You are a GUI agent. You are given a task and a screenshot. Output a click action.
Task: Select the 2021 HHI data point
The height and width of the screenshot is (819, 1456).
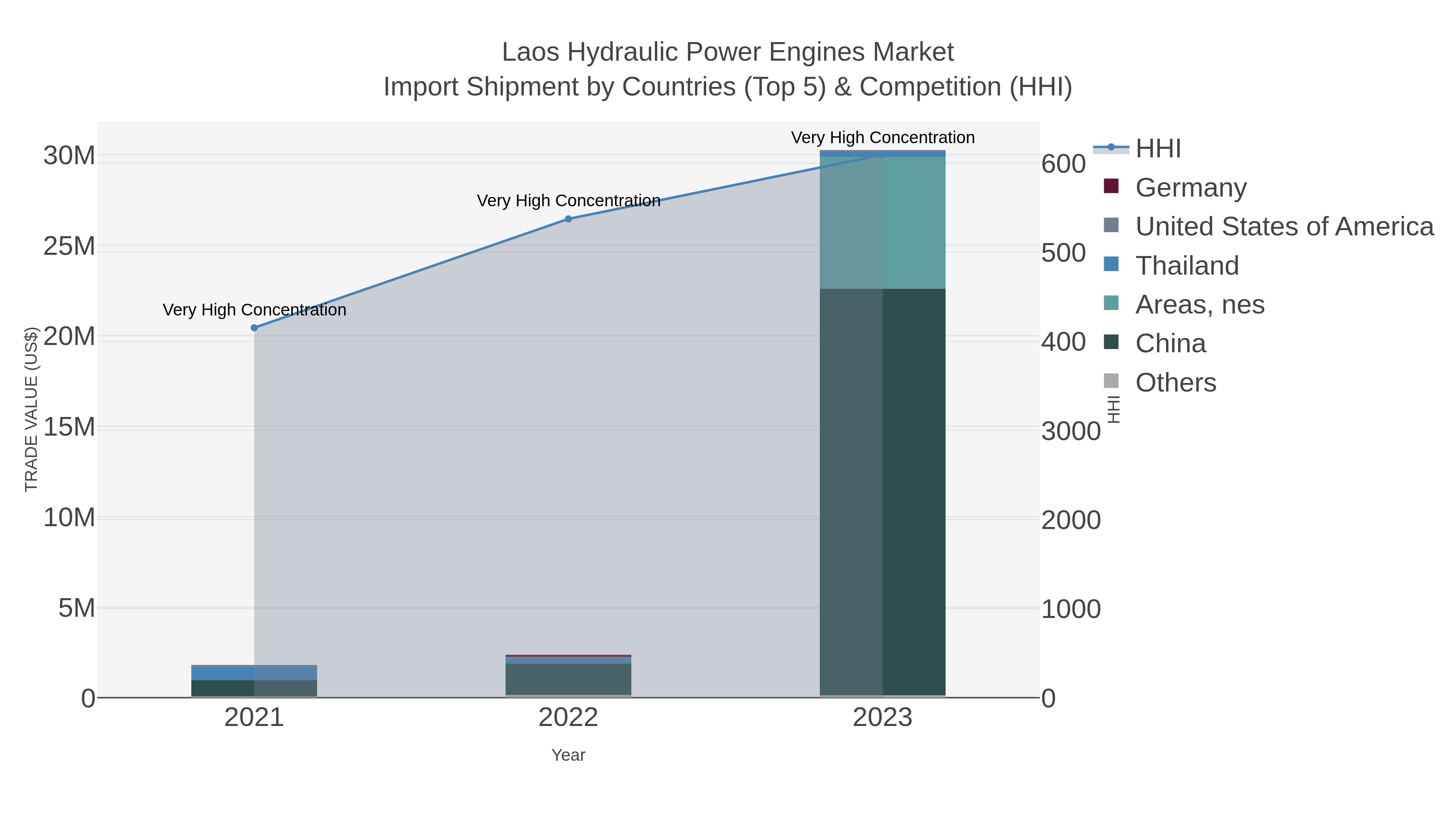(x=254, y=328)
